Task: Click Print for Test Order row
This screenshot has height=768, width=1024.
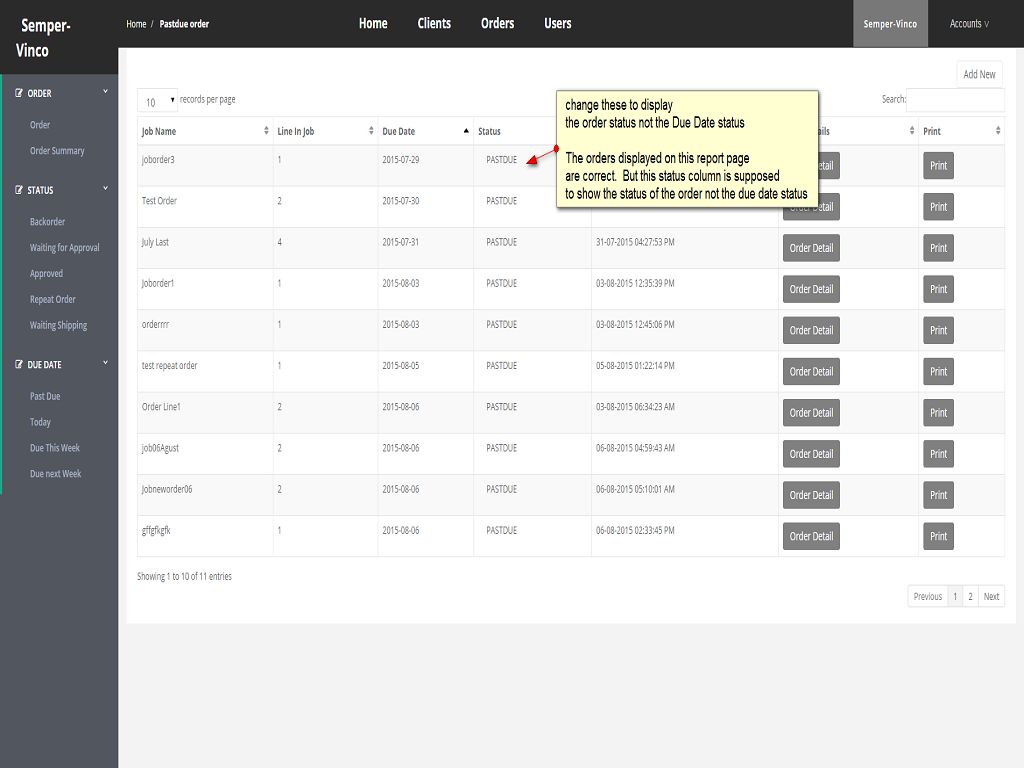Action: point(938,207)
